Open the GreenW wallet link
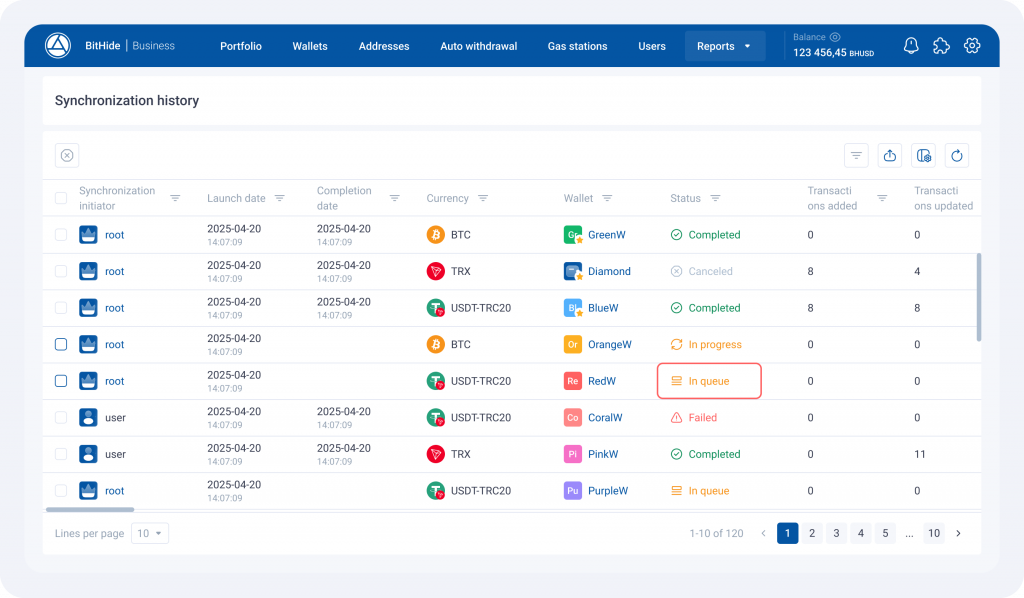1024x598 pixels. tap(607, 234)
